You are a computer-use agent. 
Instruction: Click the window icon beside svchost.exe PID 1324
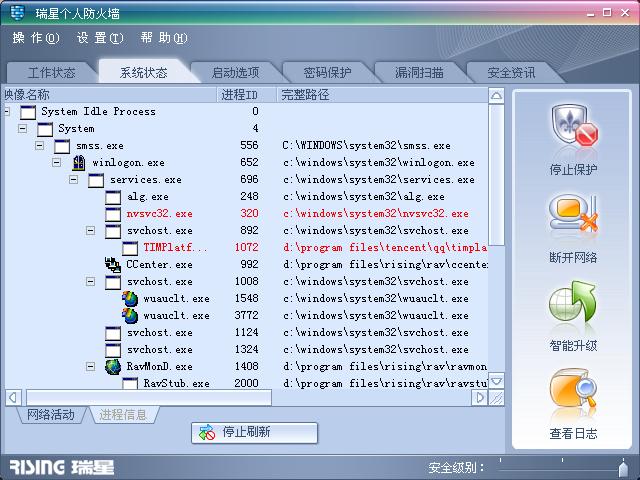[113, 350]
